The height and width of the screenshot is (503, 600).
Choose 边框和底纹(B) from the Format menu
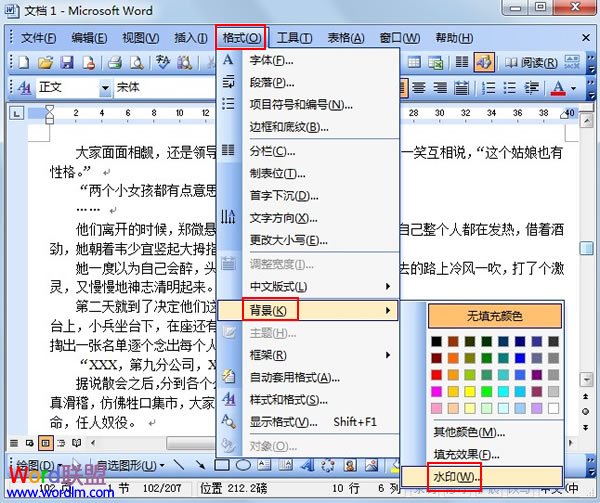[287, 127]
